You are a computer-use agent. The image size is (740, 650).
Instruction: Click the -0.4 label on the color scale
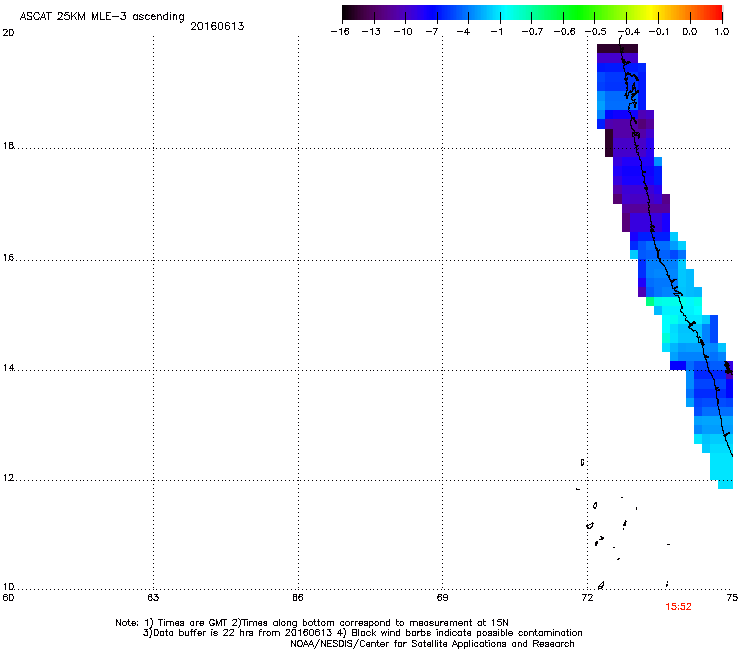629,32
